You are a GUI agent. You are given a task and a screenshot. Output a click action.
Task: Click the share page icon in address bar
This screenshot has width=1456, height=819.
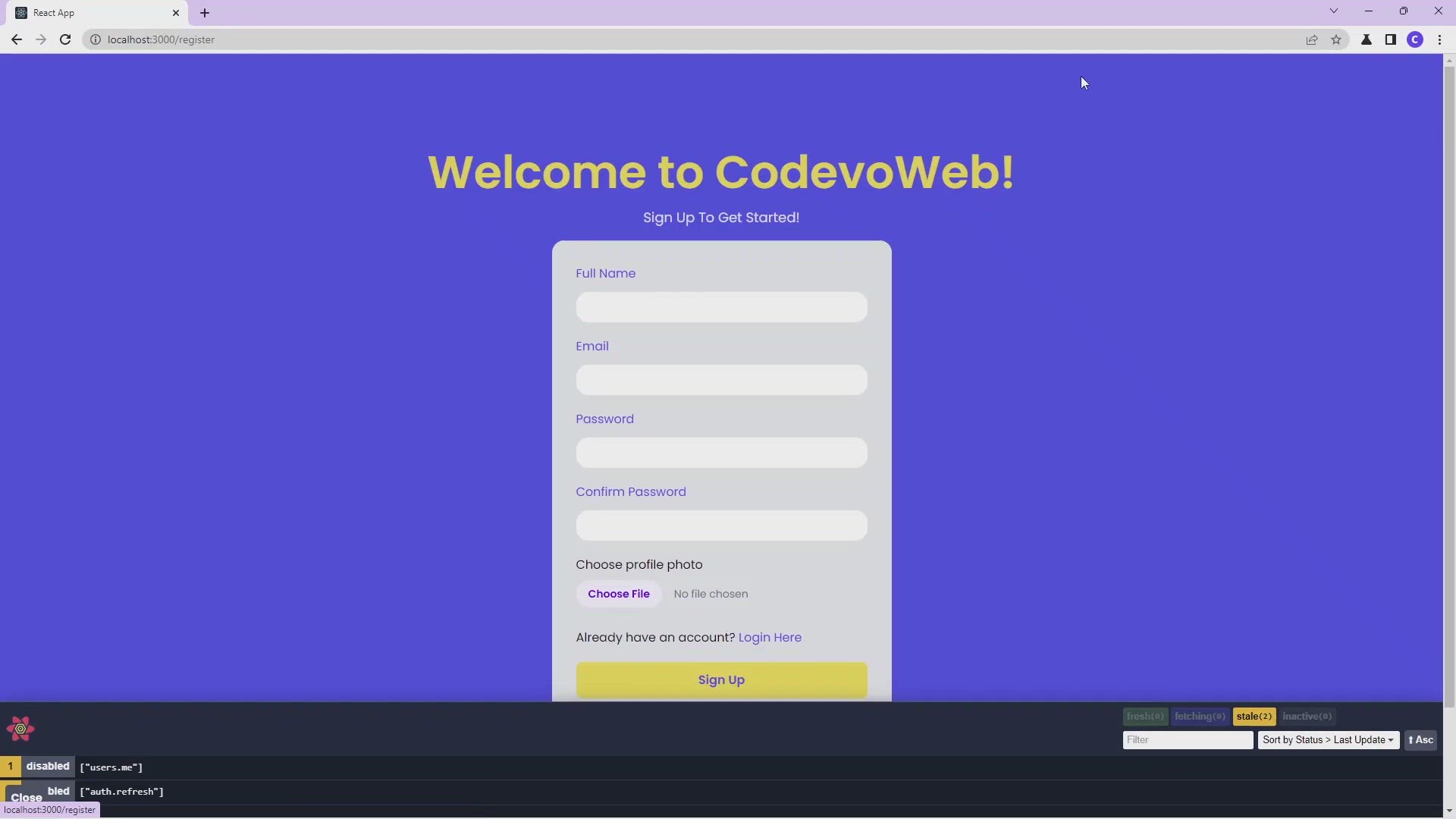[x=1312, y=39]
